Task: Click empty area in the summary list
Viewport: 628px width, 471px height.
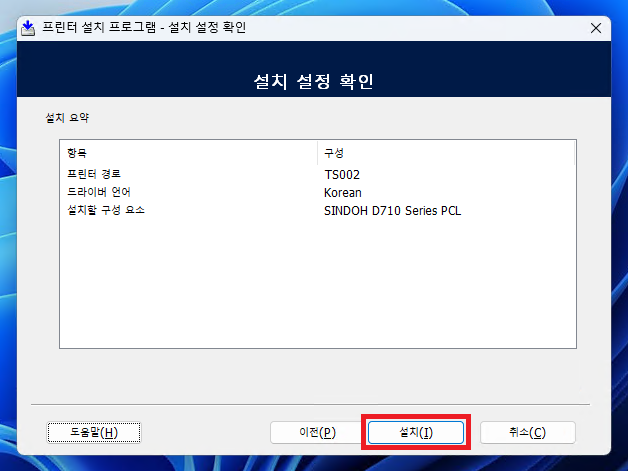Action: coord(316,290)
